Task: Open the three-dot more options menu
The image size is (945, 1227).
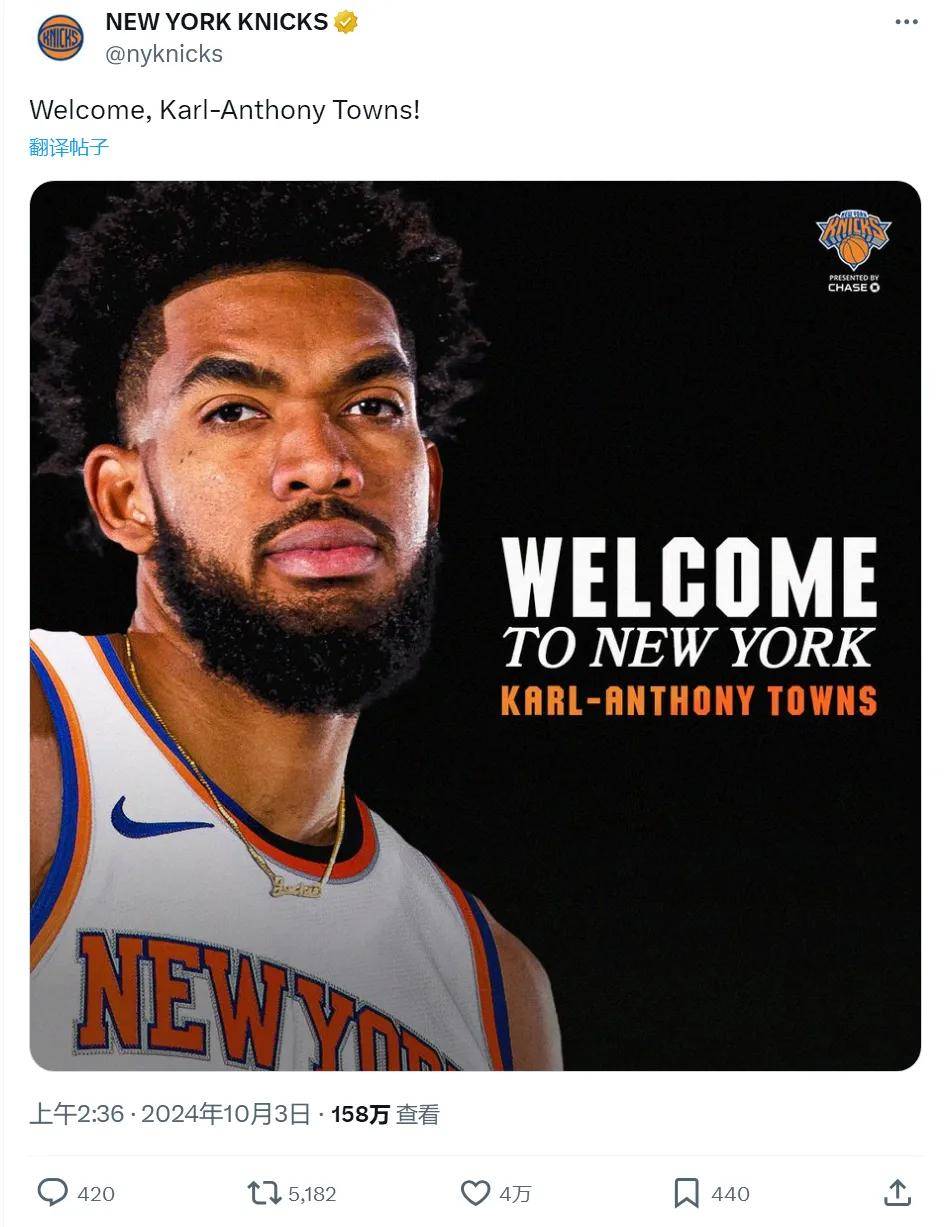Action: (x=906, y=22)
